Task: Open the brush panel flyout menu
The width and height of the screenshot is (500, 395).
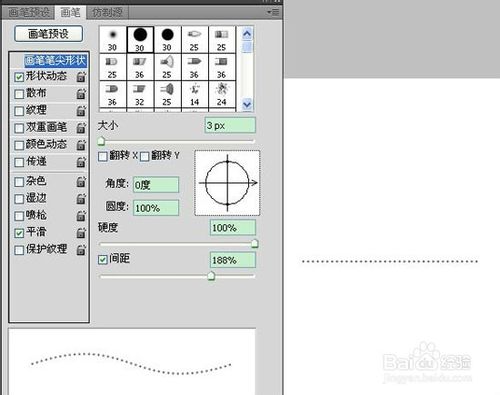Action: click(x=273, y=13)
